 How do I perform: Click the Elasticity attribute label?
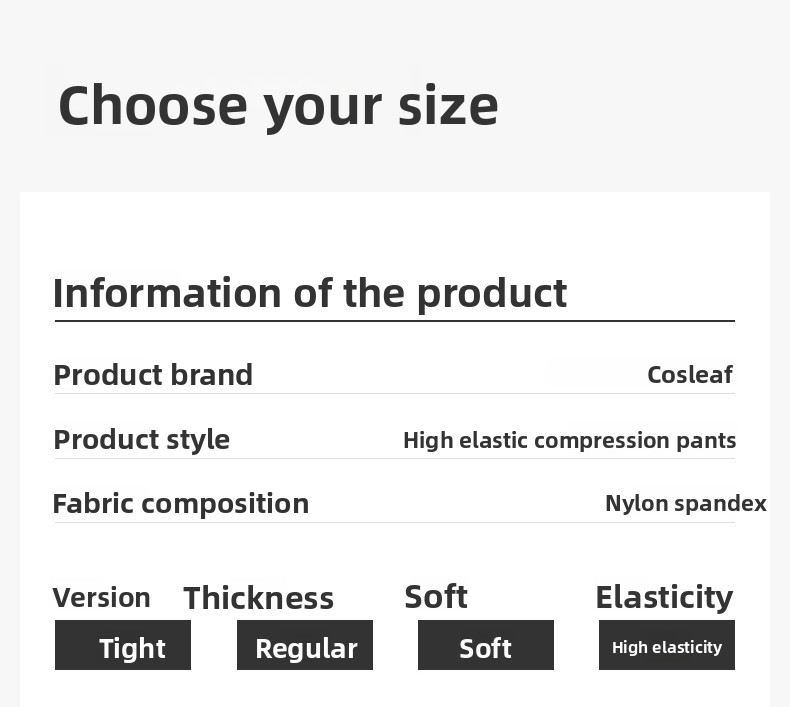[664, 597]
